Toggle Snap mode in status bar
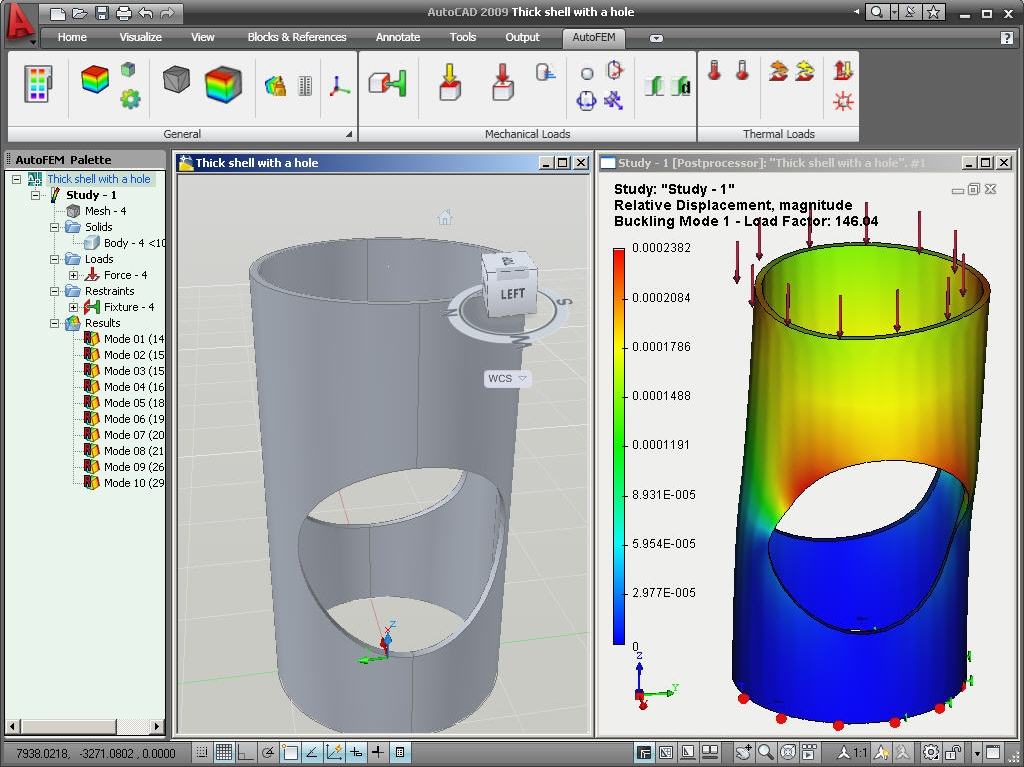 (x=202, y=753)
